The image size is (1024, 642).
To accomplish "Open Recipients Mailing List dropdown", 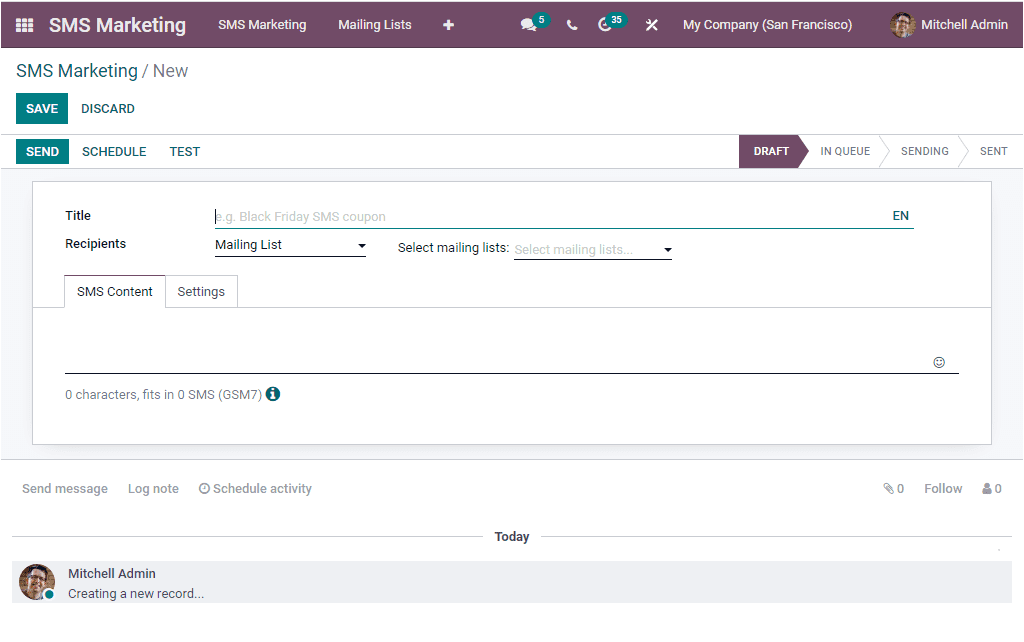I will (x=290, y=246).
